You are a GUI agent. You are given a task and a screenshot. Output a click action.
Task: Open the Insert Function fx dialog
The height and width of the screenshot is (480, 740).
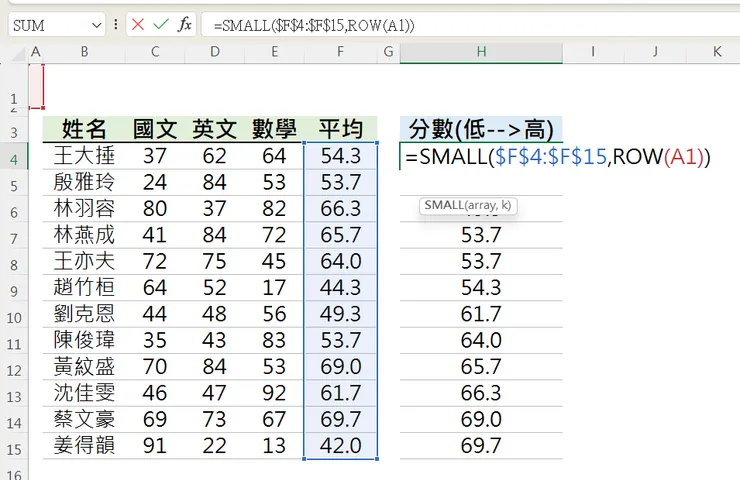[185, 25]
